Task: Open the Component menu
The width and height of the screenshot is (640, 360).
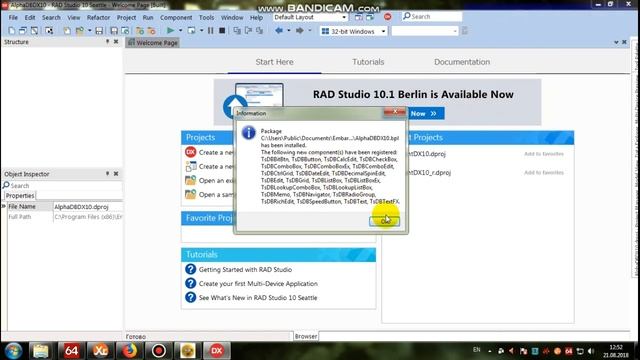Action: coord(176,18)
